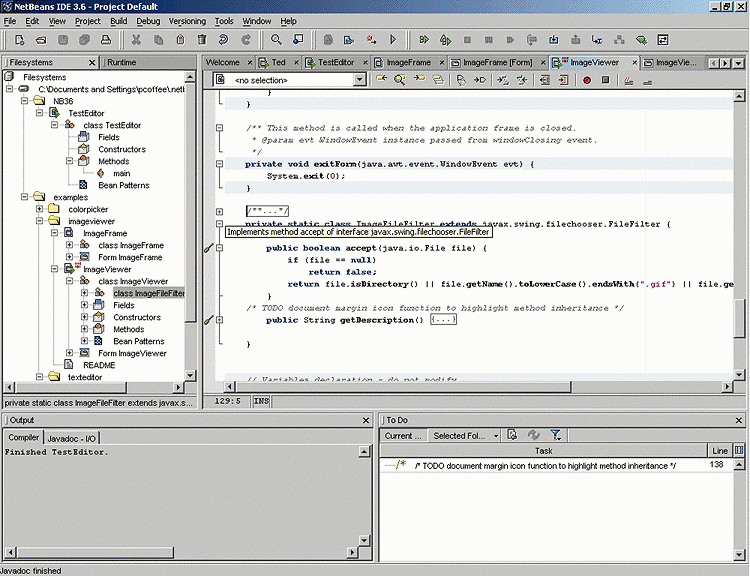Click the Print icon in main toolbar
The height and width of the screenshot is (576, 750).
coord(106,40)
